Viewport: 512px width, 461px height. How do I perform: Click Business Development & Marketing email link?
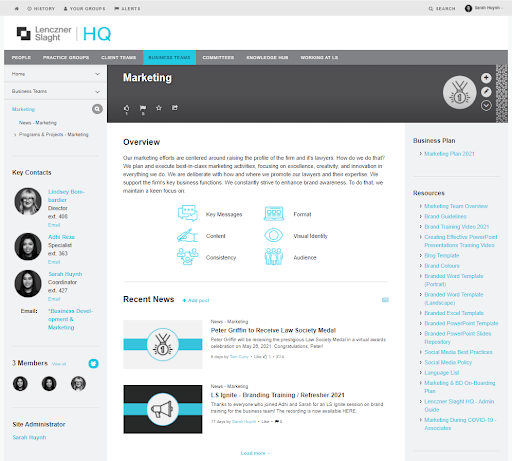click(x=70, y=319)
